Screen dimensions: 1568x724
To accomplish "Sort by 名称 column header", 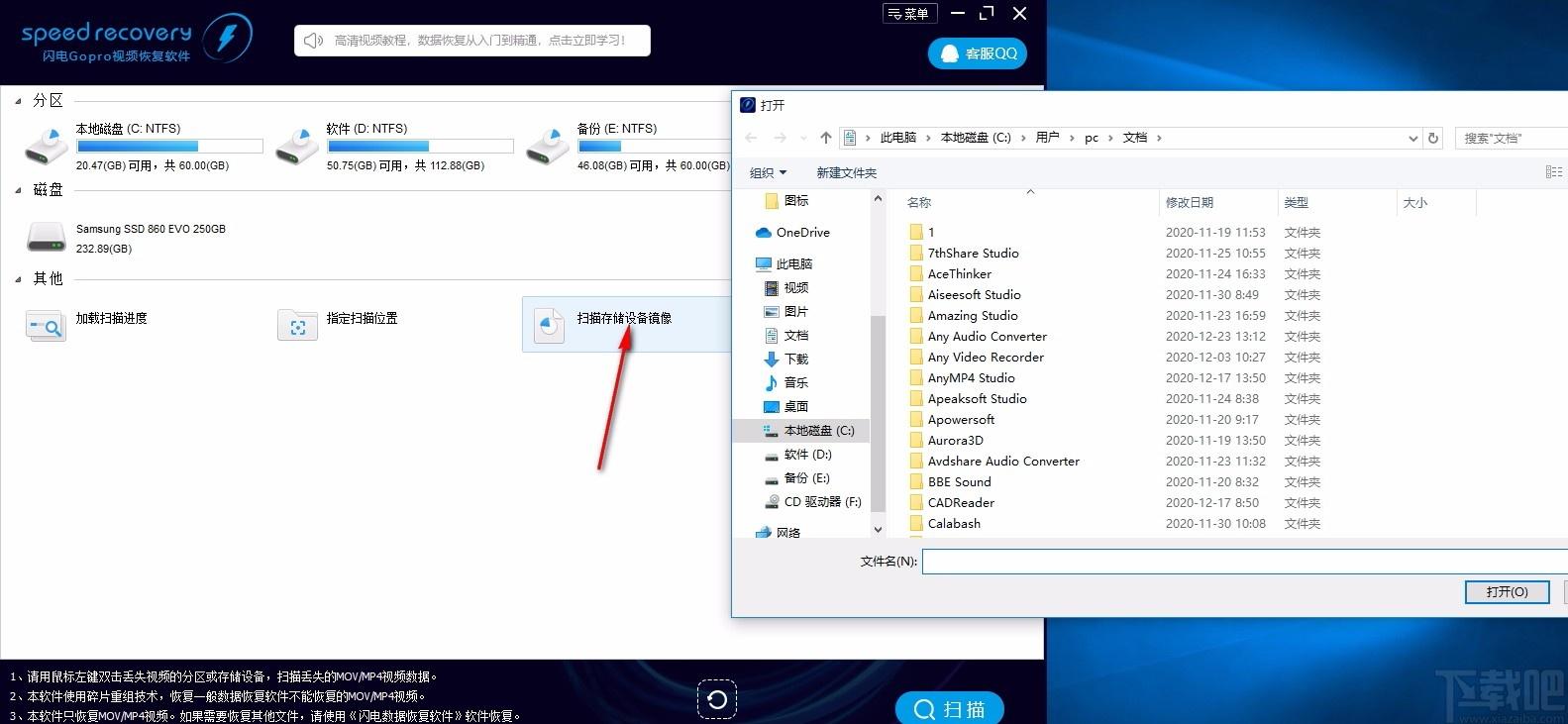I will (919, 202).
